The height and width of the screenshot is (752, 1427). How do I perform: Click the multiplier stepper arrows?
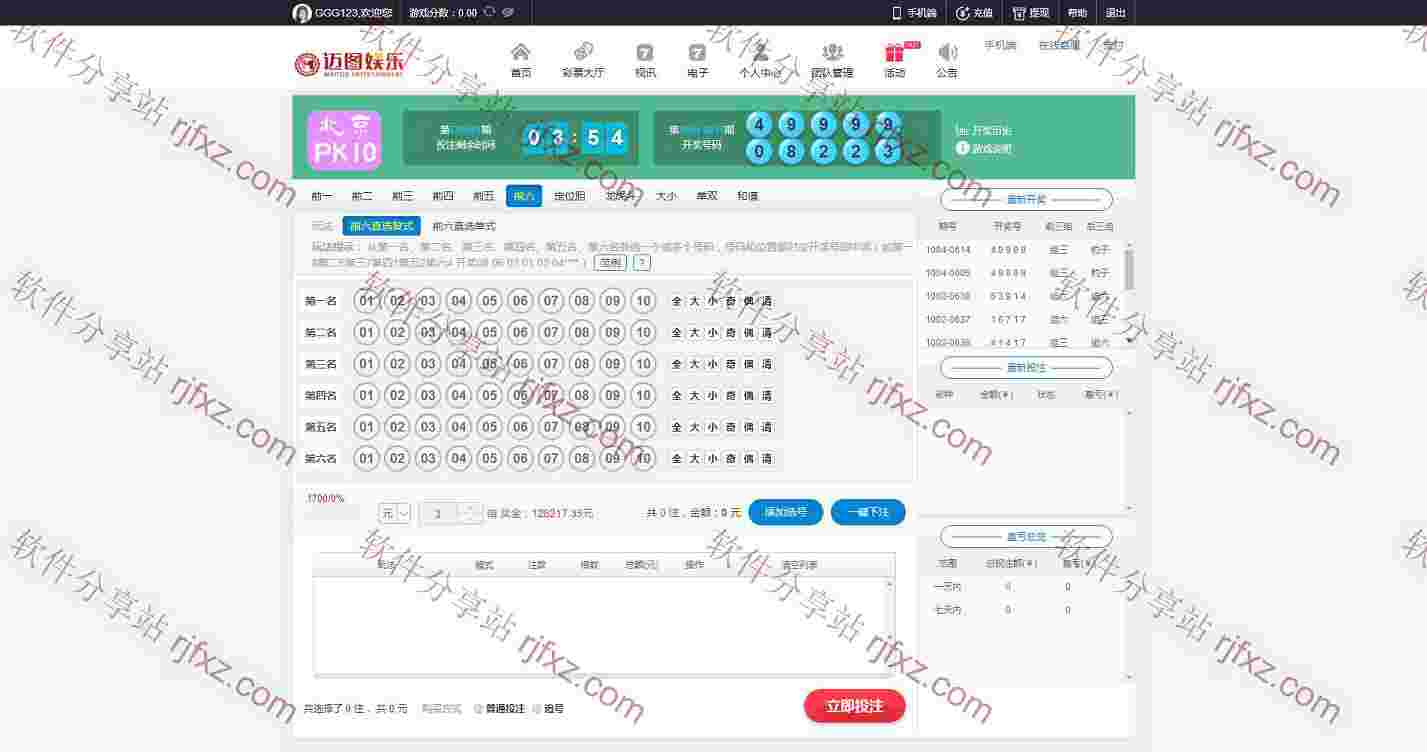point(470,513)
